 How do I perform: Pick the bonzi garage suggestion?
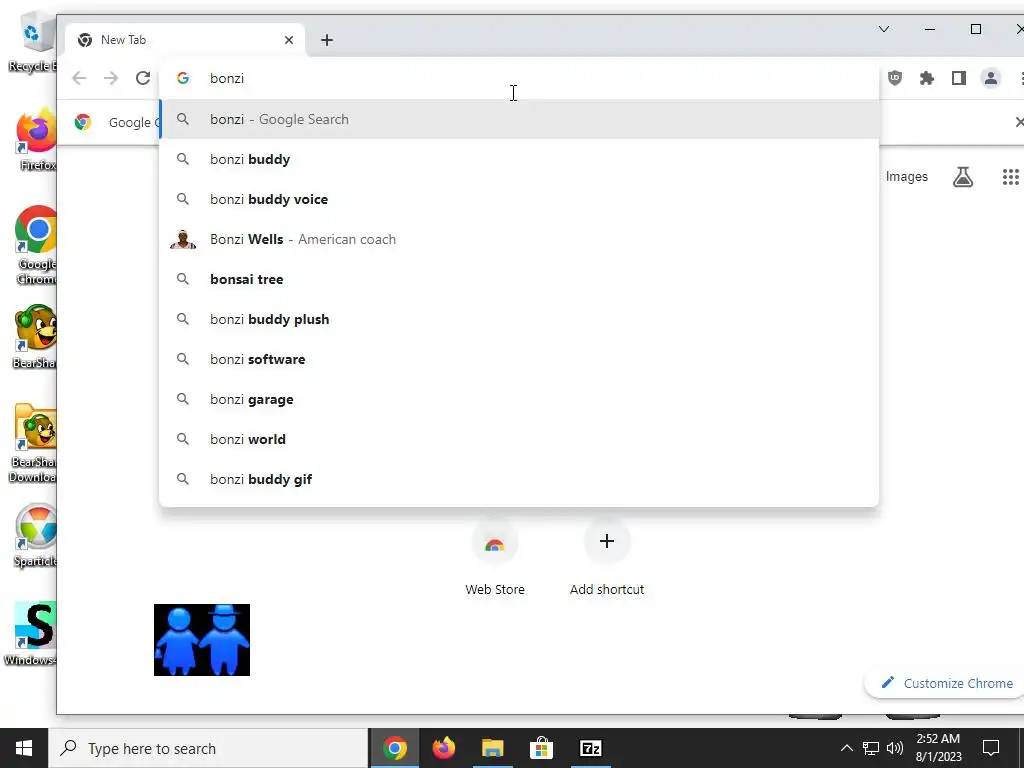coord(519,399)
